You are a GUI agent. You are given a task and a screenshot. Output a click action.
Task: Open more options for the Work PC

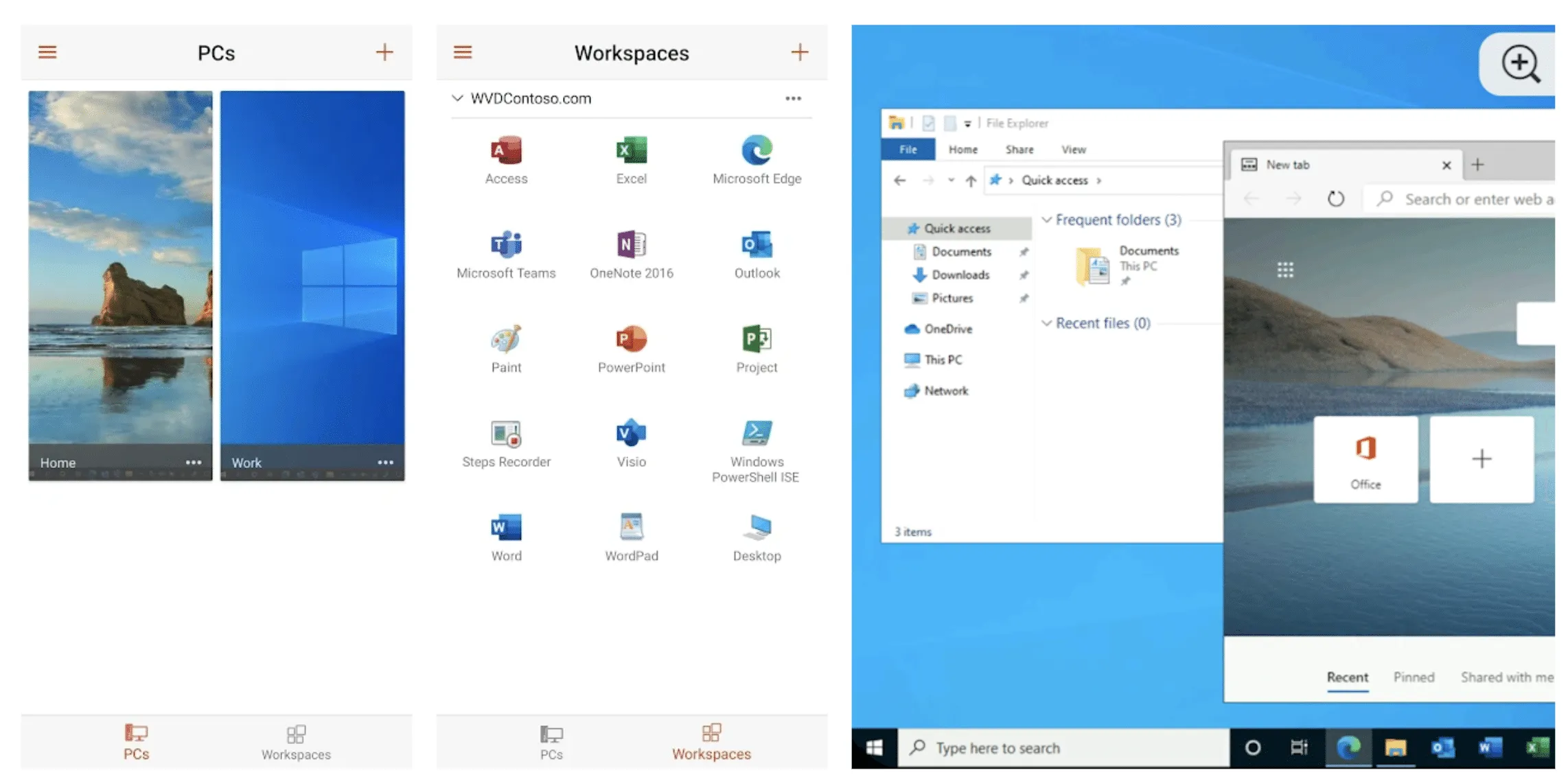pyautogui.click(x=386, y=463)
